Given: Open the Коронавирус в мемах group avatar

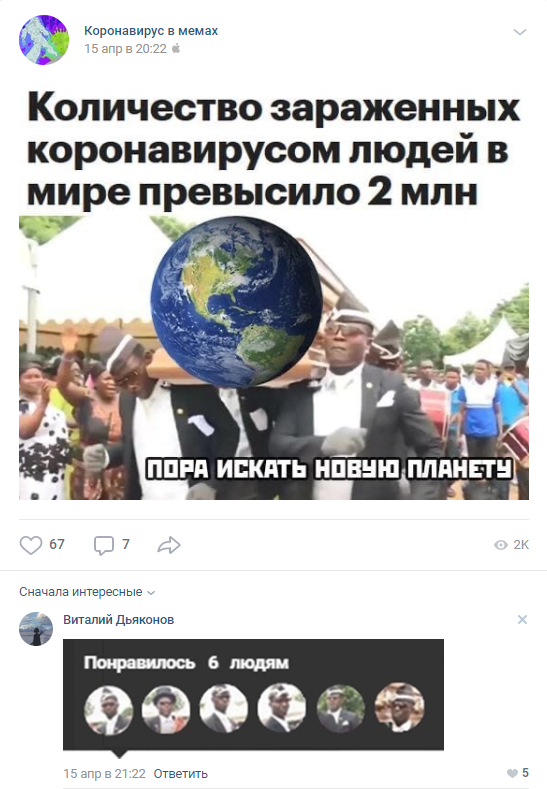Looking at the screenshot, I should pyautogui.click(x=44, y=40).
